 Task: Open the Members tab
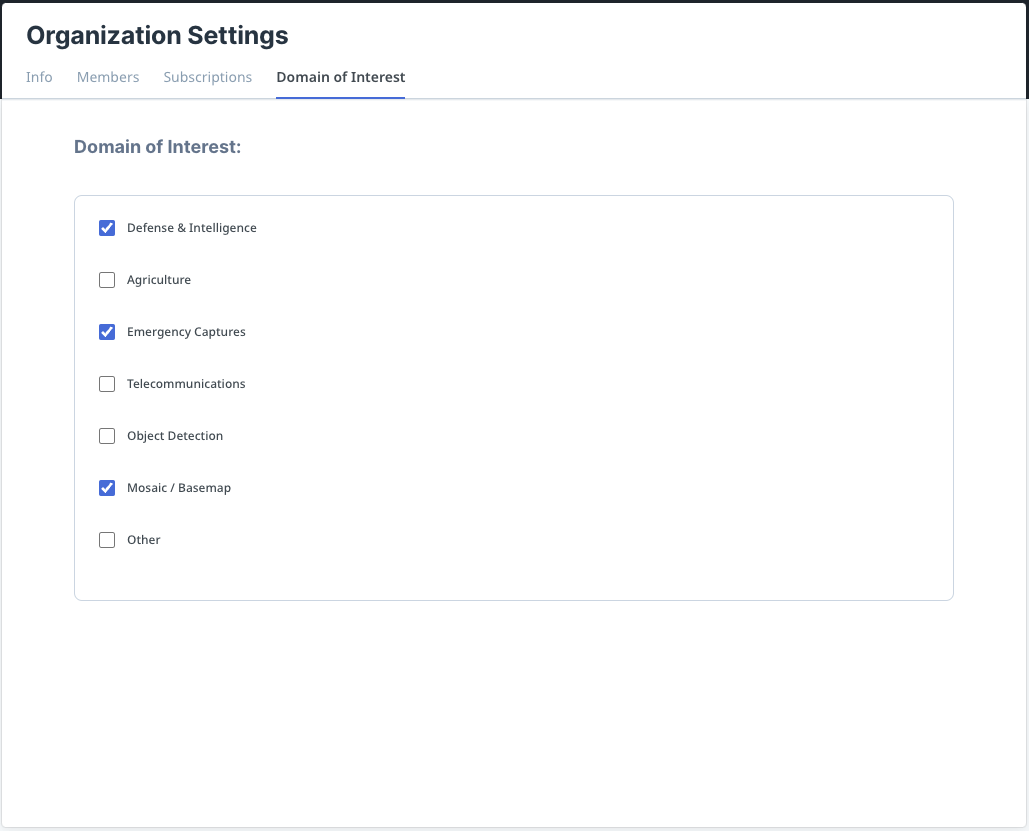coord(108,77)
